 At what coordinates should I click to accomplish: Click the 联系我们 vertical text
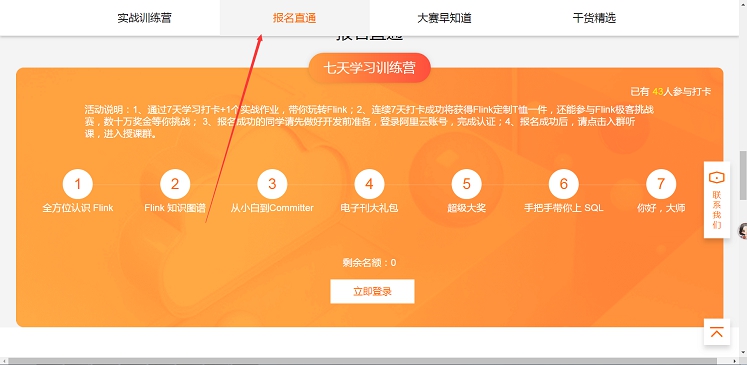[717, 210]
